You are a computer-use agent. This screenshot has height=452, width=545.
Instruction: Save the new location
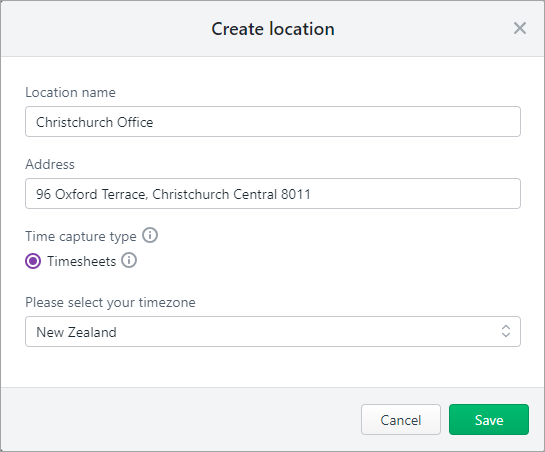[489, 420]
